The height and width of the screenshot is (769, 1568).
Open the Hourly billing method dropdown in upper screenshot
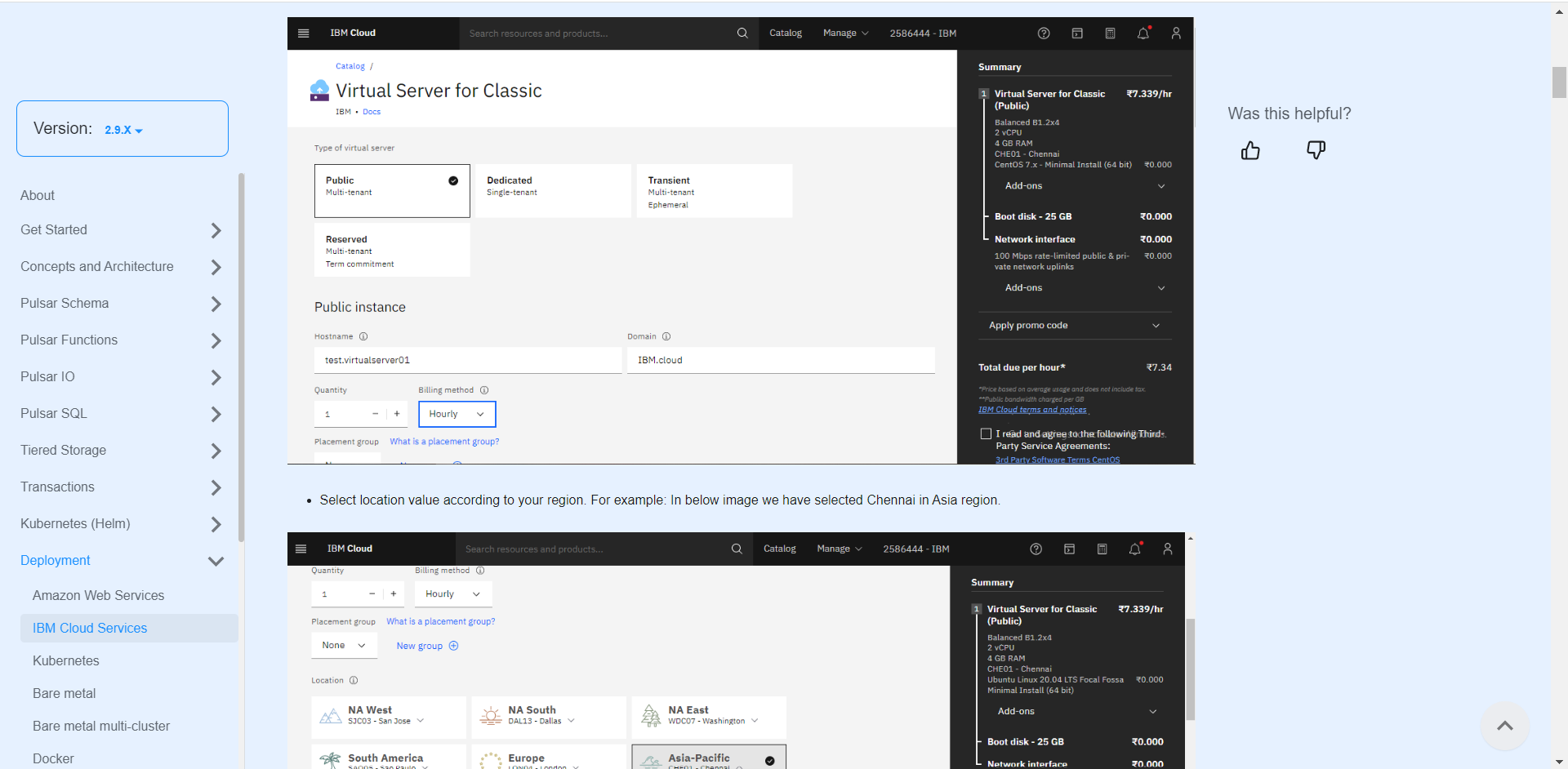tap(457, 414)
